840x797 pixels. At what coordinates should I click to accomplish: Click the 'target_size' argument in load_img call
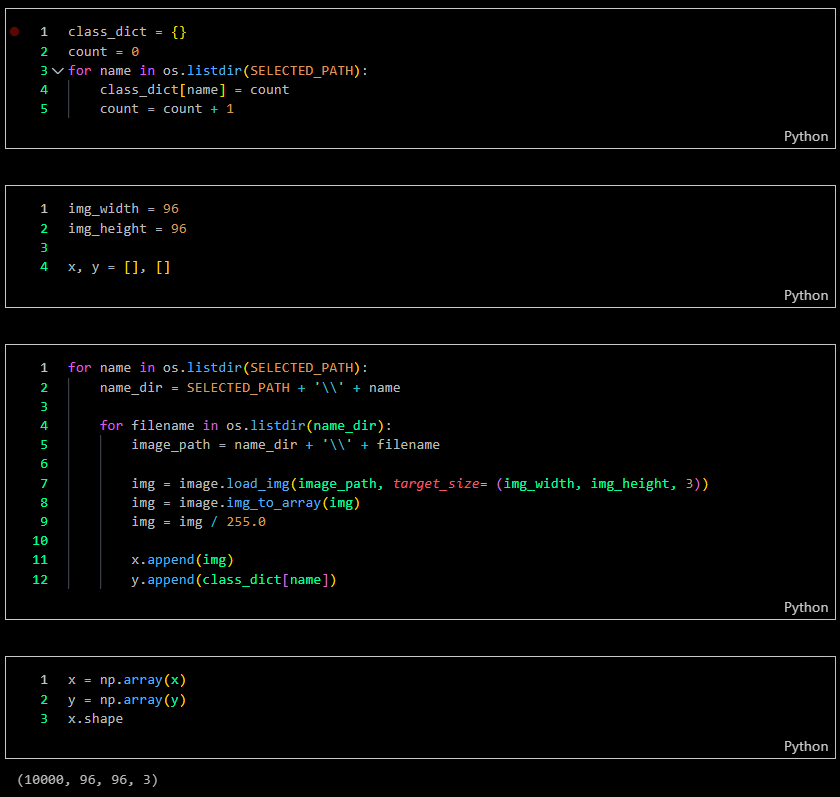click(436, 484)
